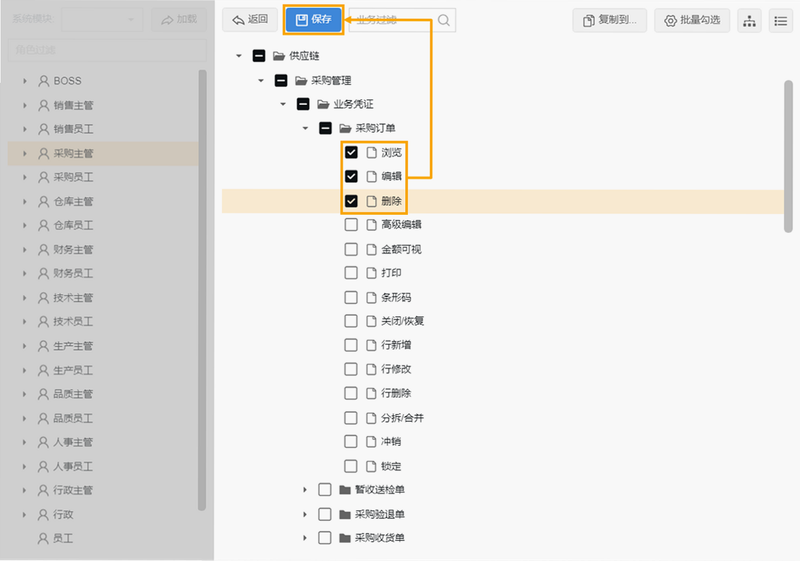Viewport: 800px width, 561px height.
Task: Click the permission tree vertical scrollbar
Action: coord(788,156)
